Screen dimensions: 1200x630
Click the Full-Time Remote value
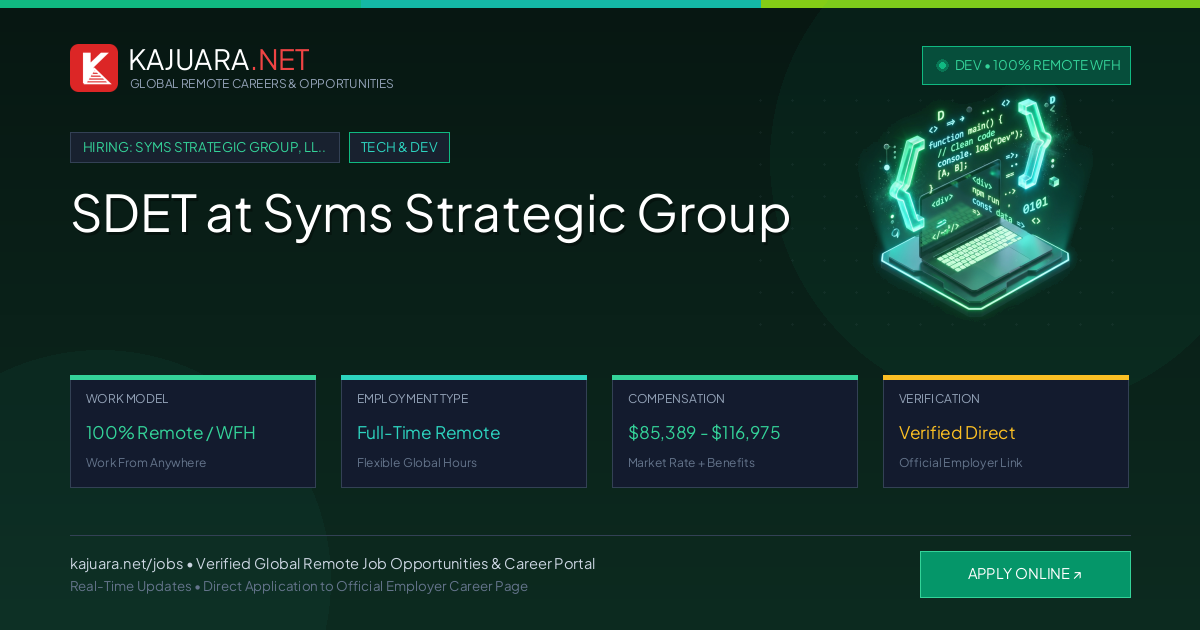(428, 433)
